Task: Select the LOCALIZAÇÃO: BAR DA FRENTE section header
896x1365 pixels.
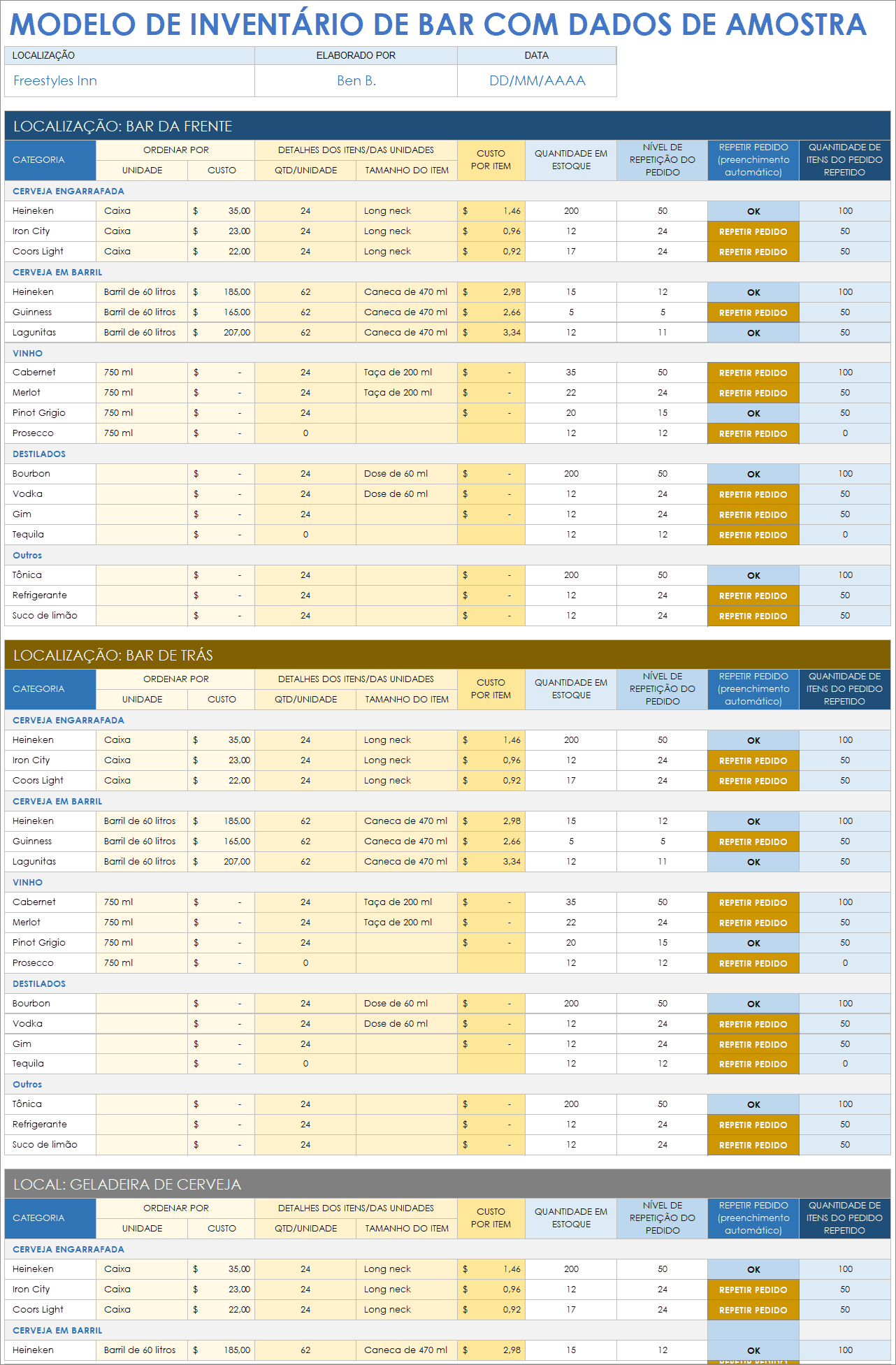Action: [448, 126]
